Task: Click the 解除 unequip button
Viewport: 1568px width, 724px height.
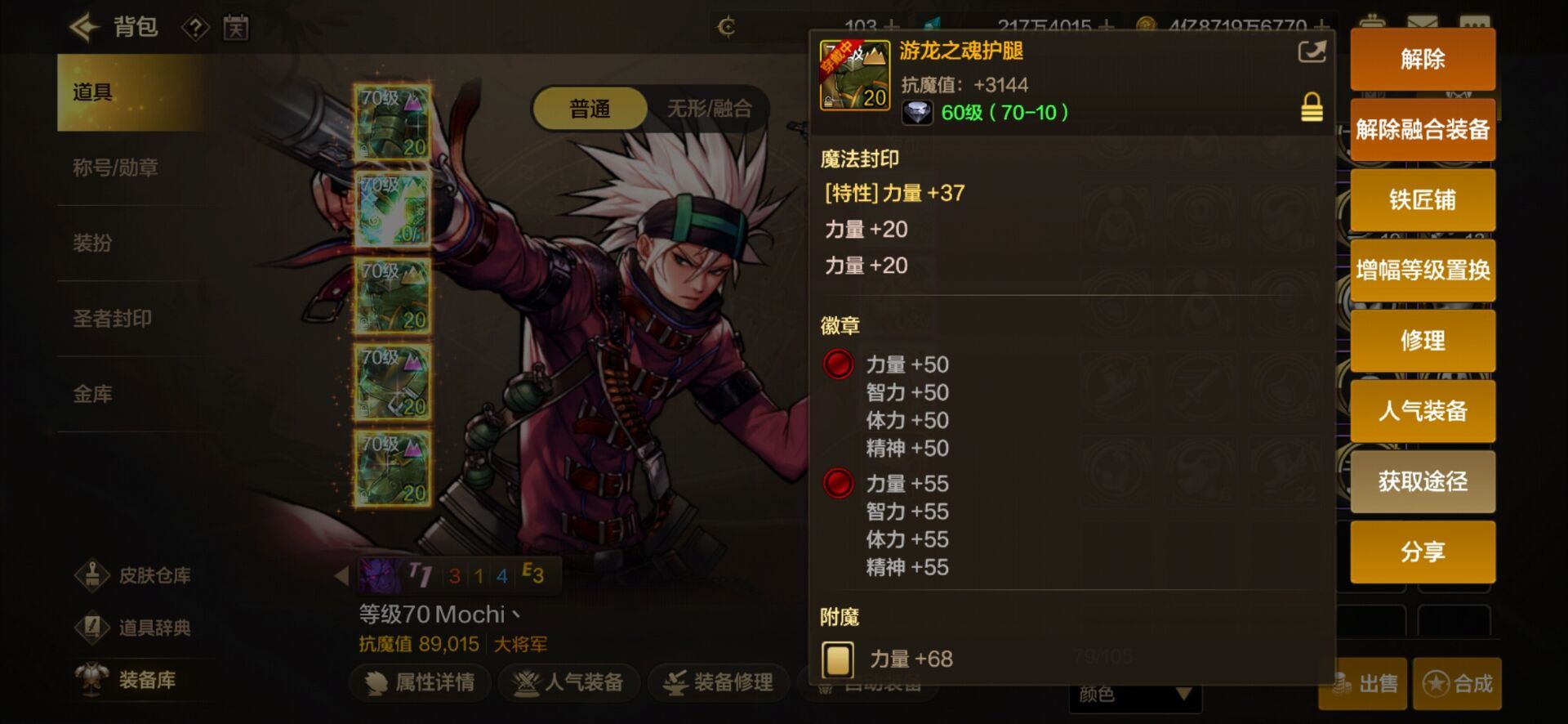Action: (1423, 59)
